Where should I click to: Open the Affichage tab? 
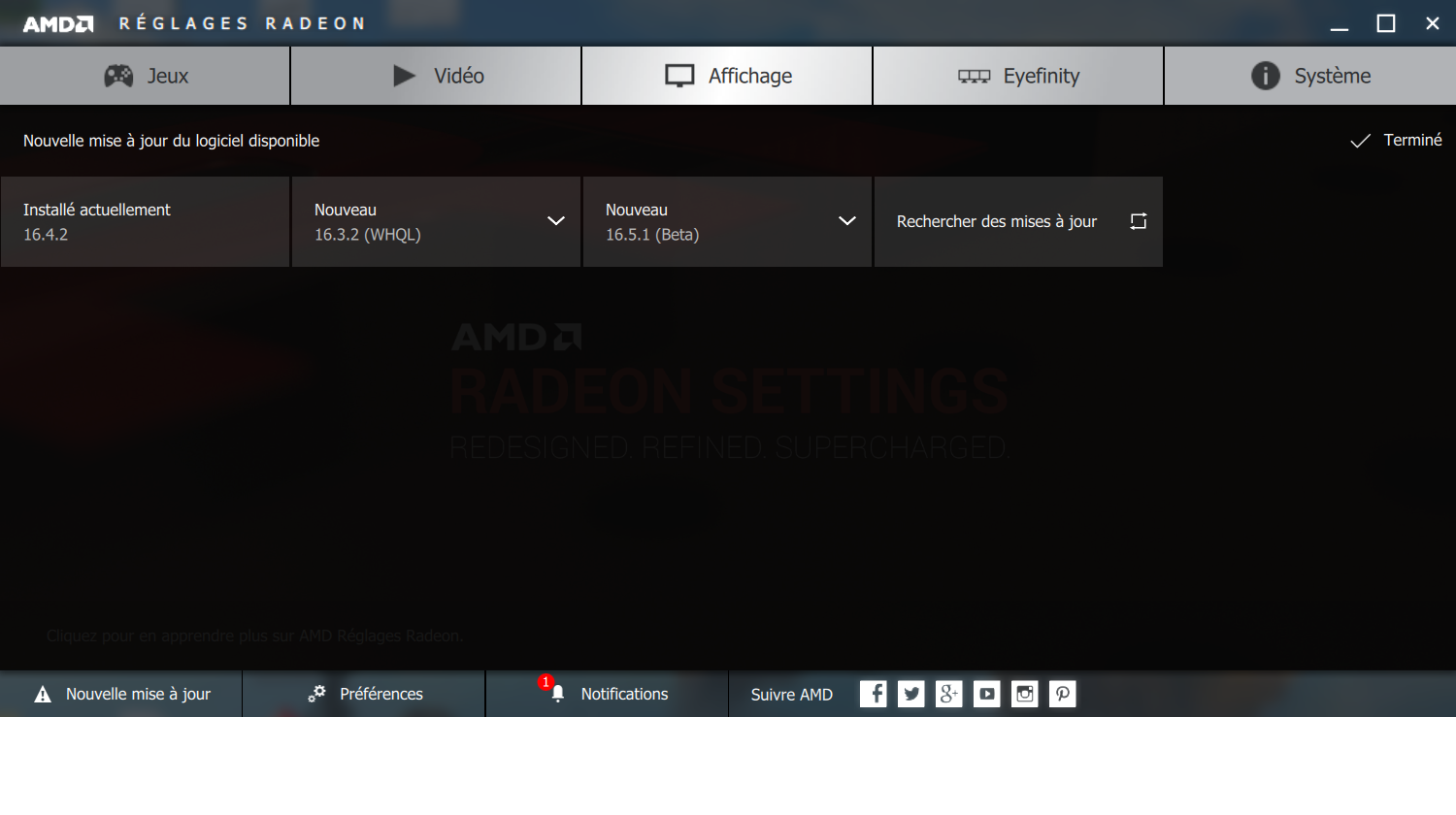(x=727, y=76)
